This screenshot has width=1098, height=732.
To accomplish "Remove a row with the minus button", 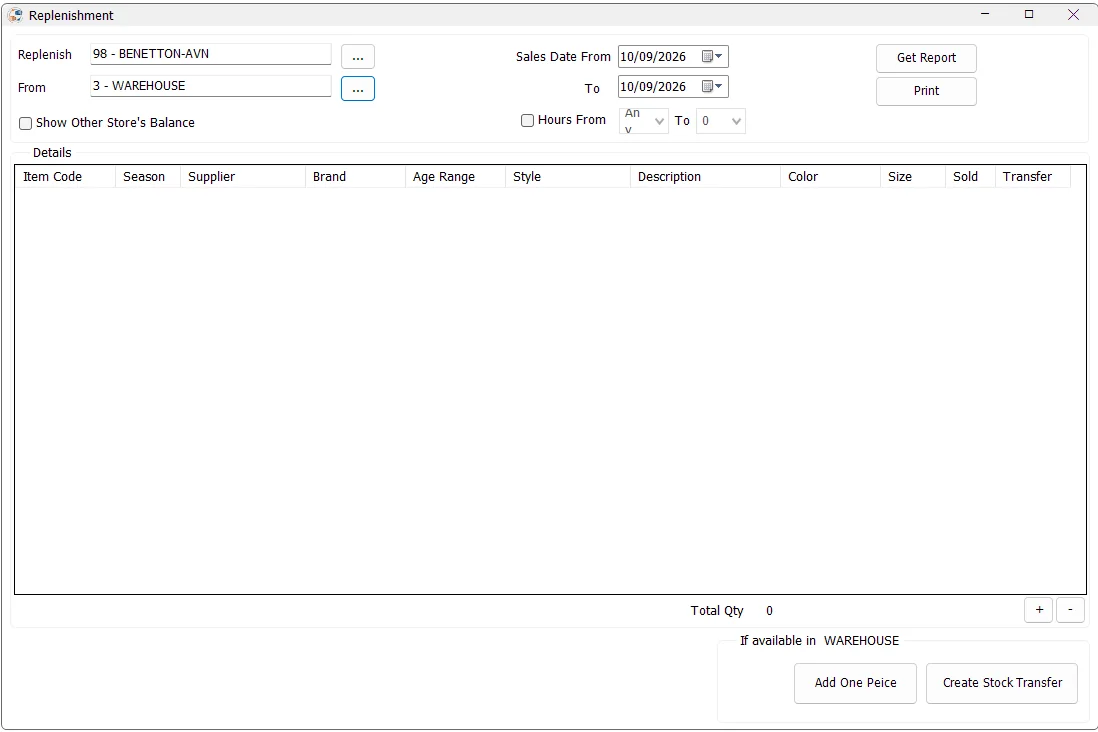I will coord(1070,610).
